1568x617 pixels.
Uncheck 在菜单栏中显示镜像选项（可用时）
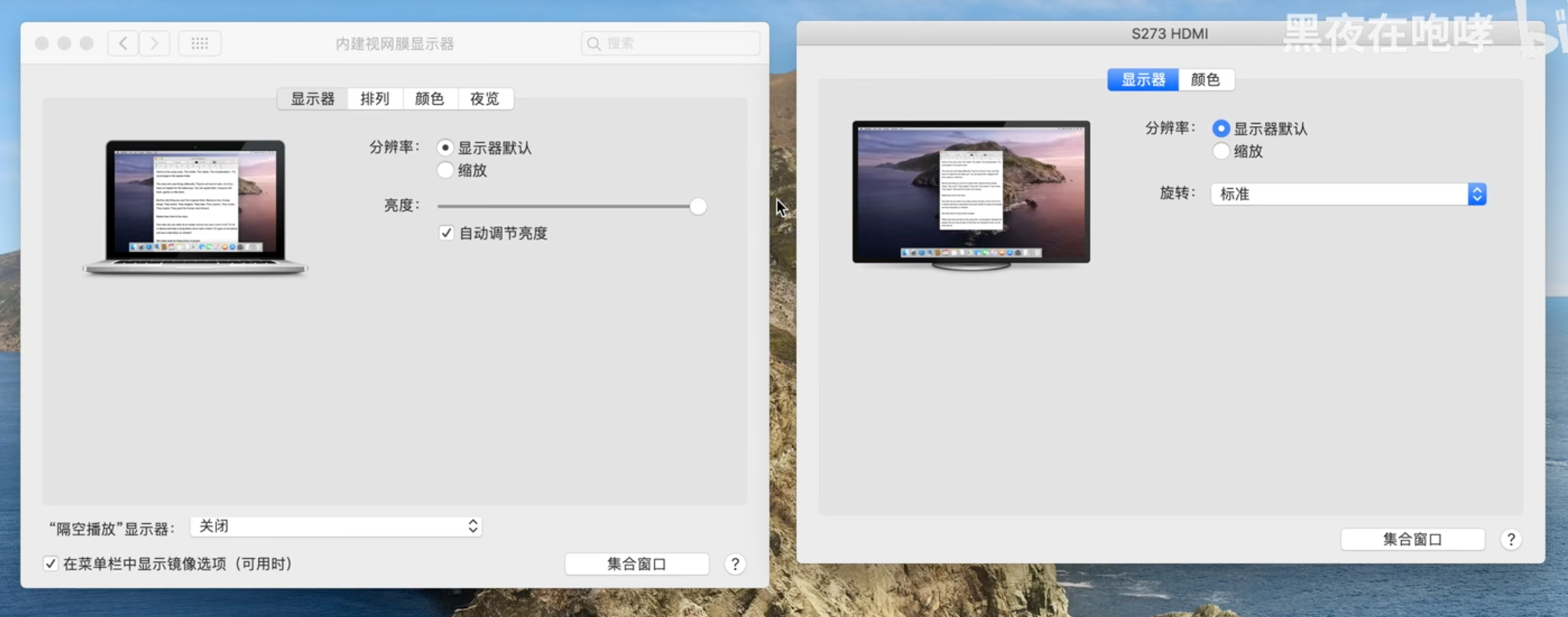51,564
